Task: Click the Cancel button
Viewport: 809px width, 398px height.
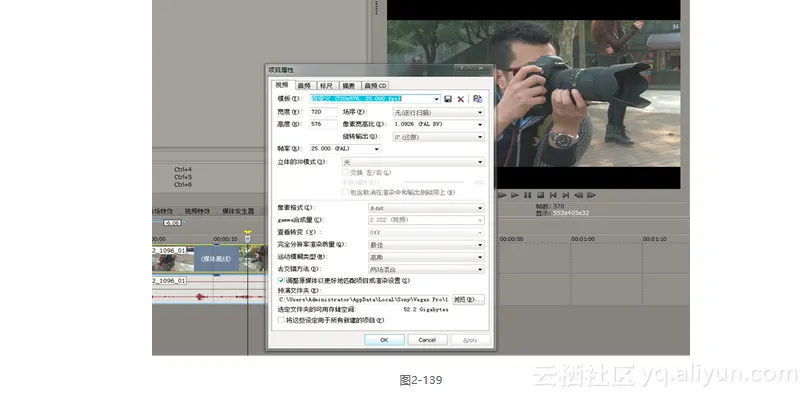Action: click(x=427, y=340)
